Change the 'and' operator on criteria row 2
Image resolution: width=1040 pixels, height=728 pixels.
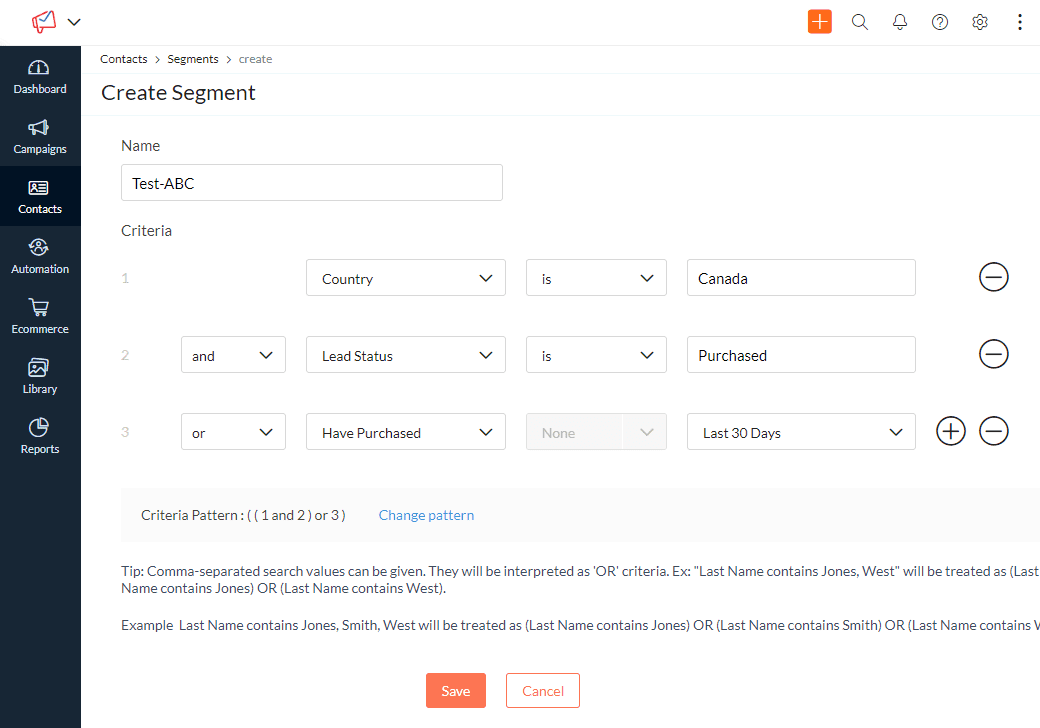[x=233, y=354]
